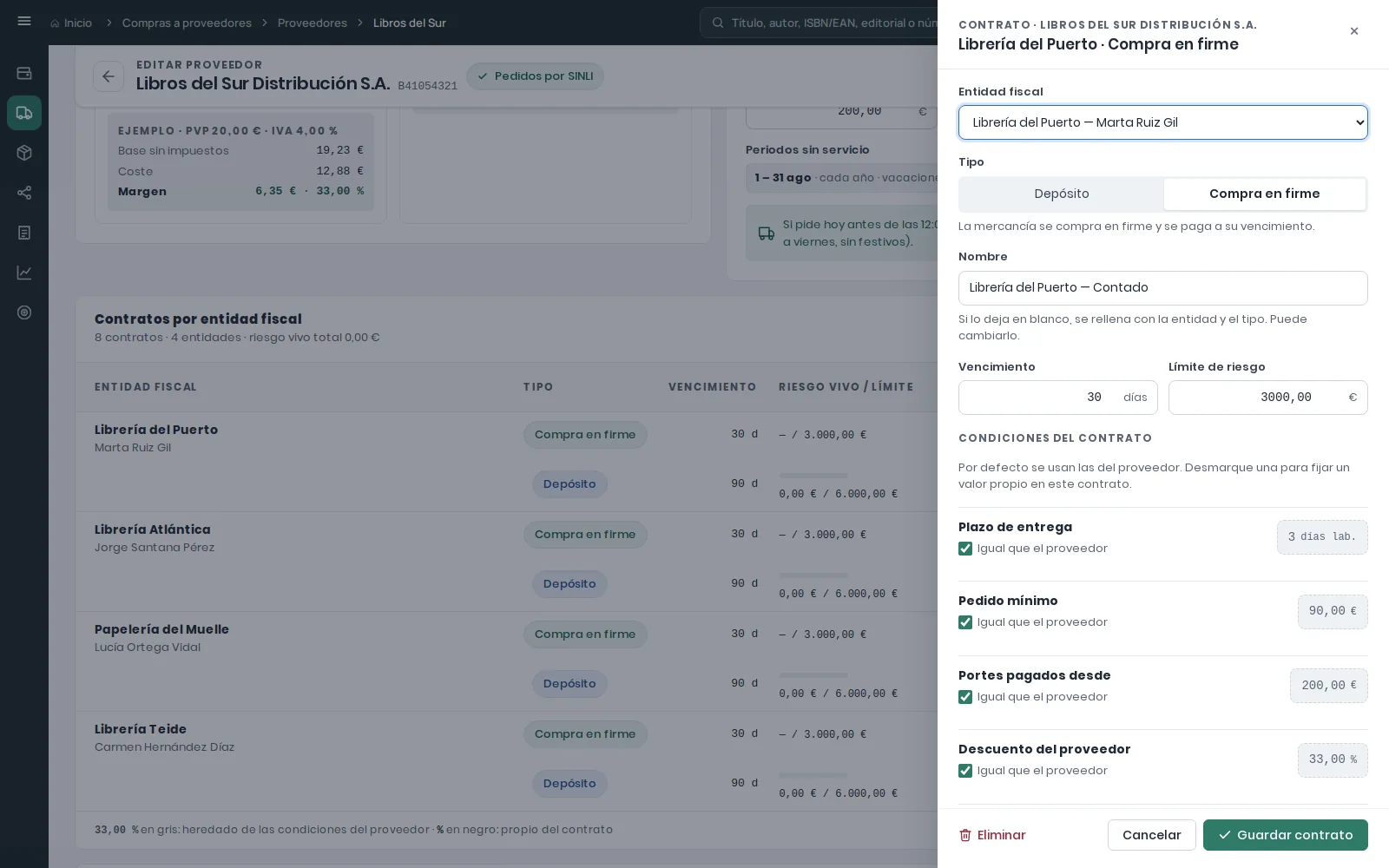The width and height of the screenshot is (1389, 868).
Task: Click the Librería del Puerto entity name
Action: pos(156,430)
